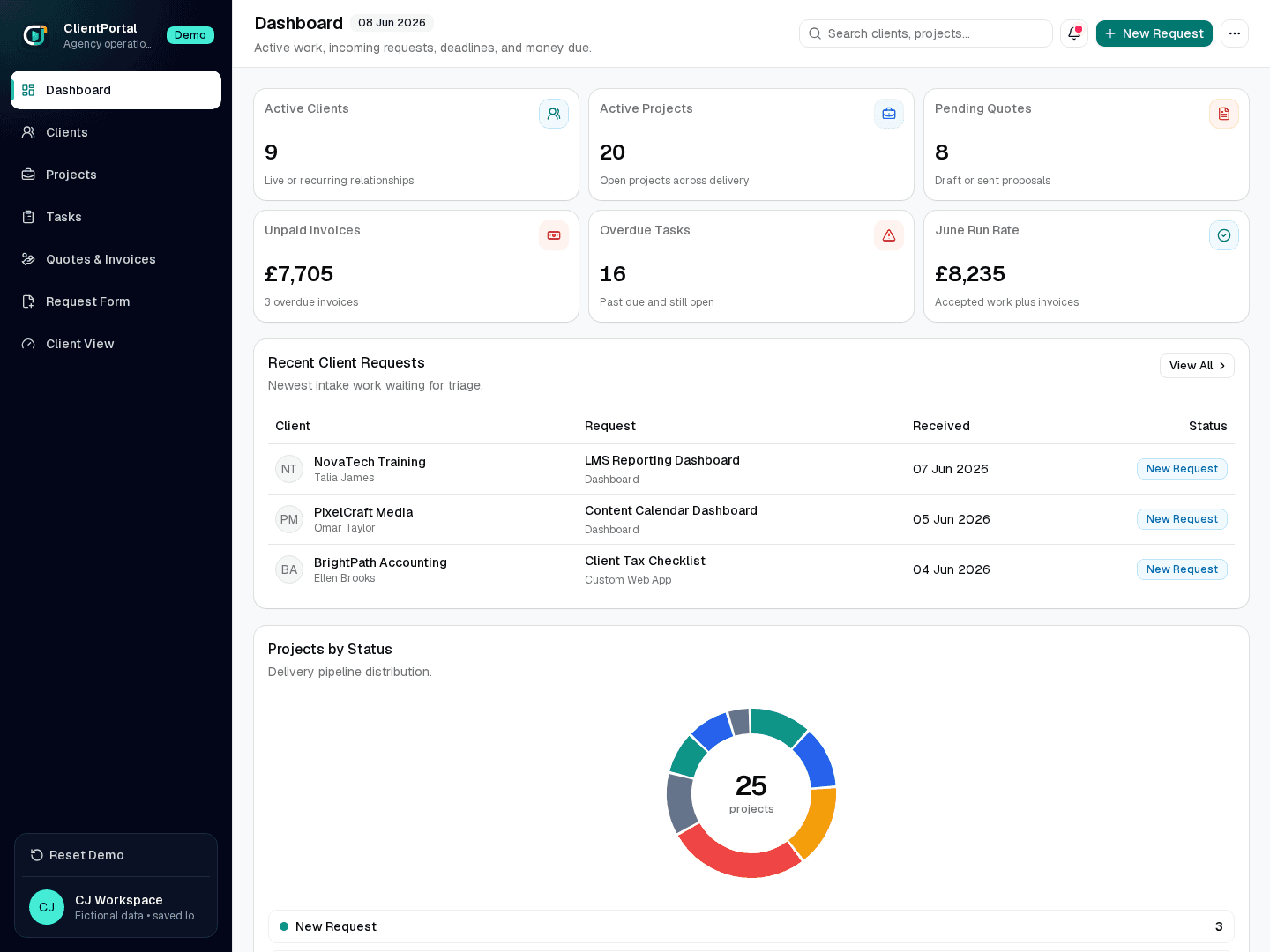Click the Unpaid Invoices money icon
The height and width of the screenshot is (952, 1270).
(554, 235)
